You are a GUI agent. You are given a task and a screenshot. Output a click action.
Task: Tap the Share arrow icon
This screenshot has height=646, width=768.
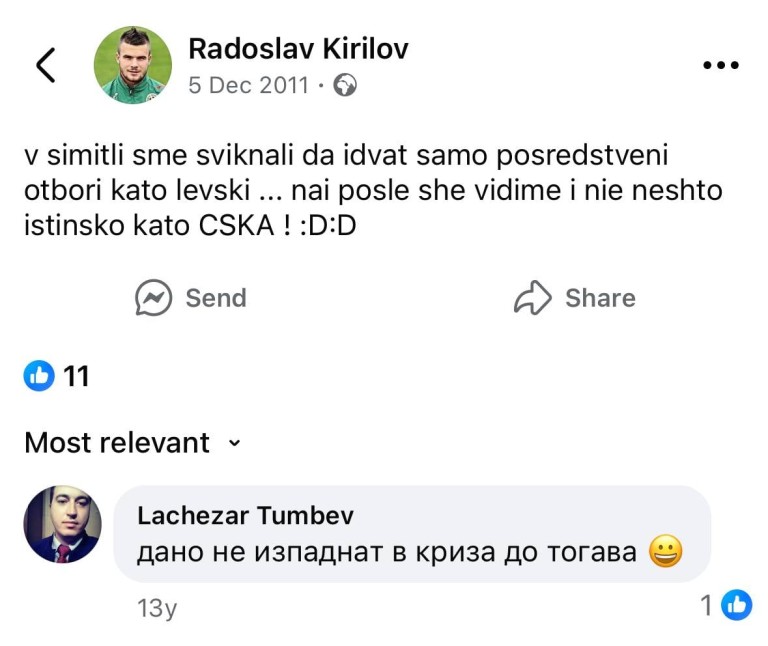(533, 298)
